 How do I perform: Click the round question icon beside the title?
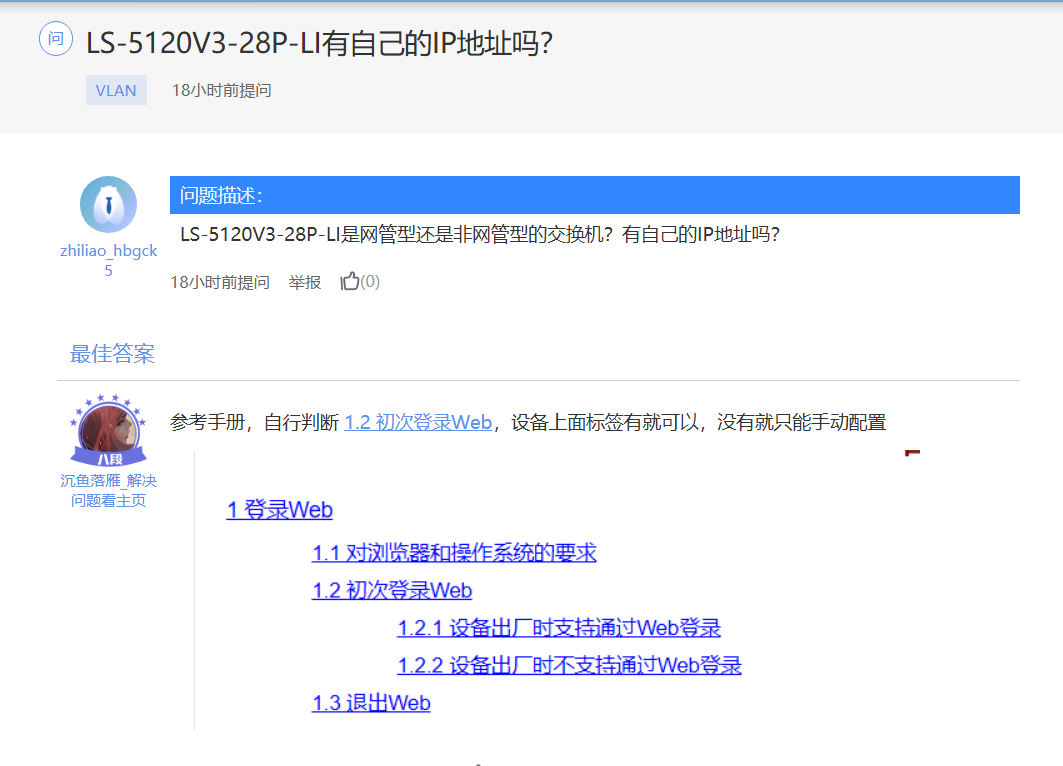[56, 39]
